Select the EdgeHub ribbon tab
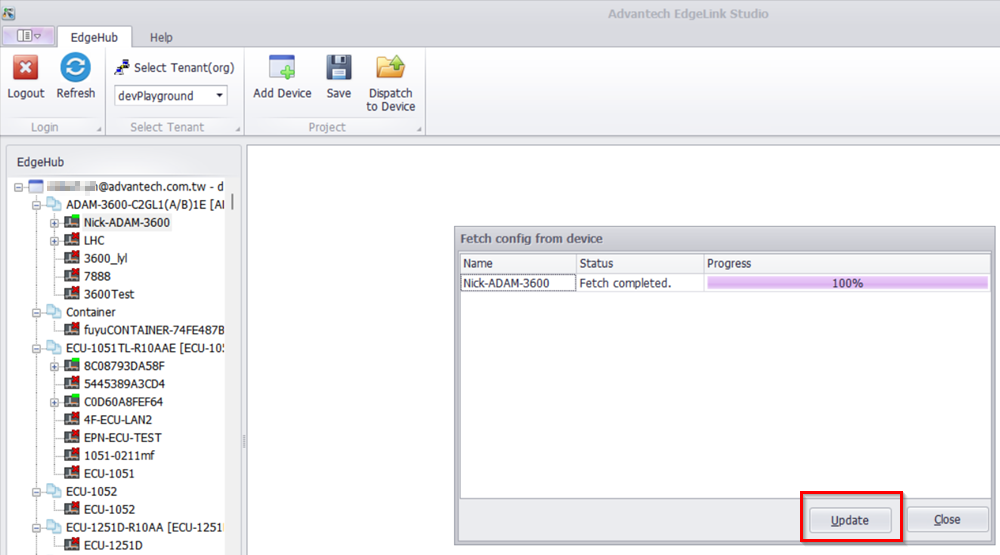Image resolution: width=1000 pixels, height=555 pixels. (94, 37)
